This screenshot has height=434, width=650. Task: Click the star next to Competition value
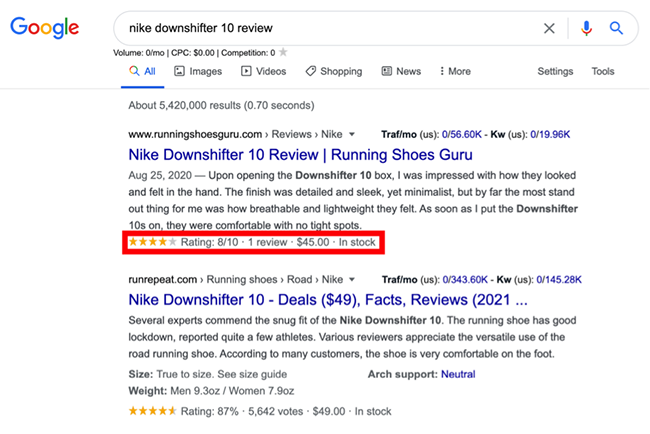point(283,52)
